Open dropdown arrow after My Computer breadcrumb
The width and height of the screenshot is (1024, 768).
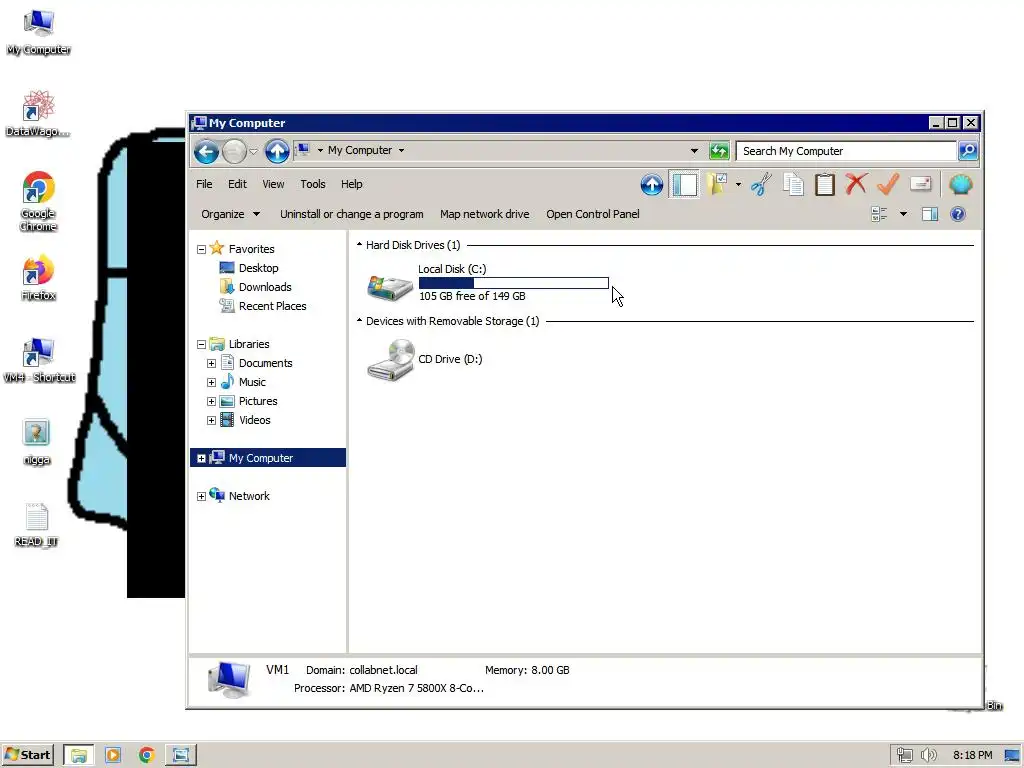click(x=401, y=151)
